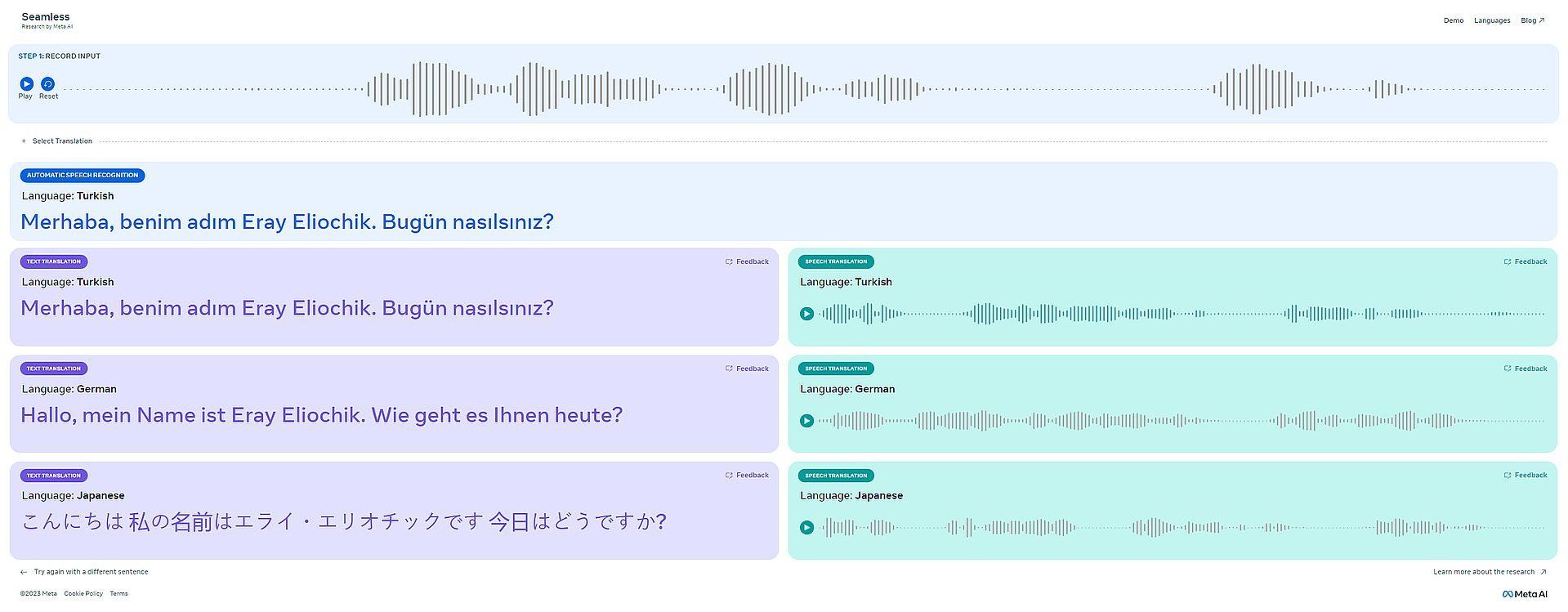Play the recorded input audio

click(x=26, y=84)
